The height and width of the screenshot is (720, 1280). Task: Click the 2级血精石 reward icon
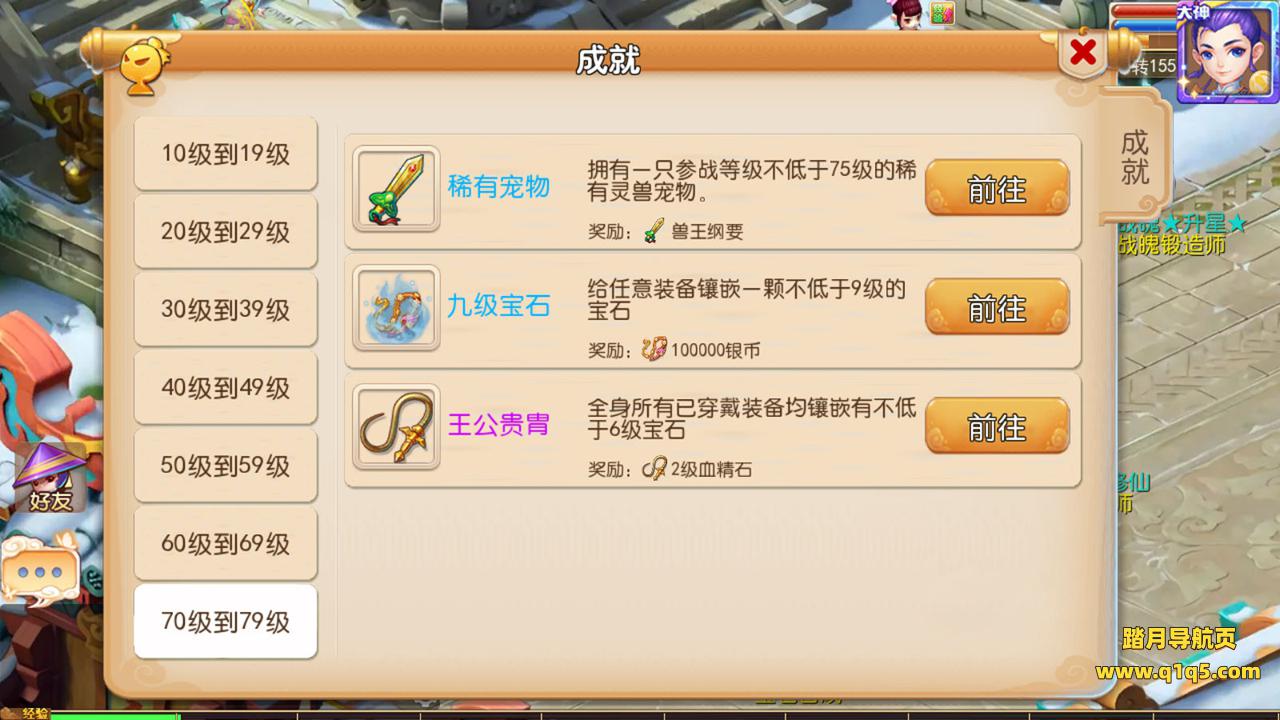[654, 469]
